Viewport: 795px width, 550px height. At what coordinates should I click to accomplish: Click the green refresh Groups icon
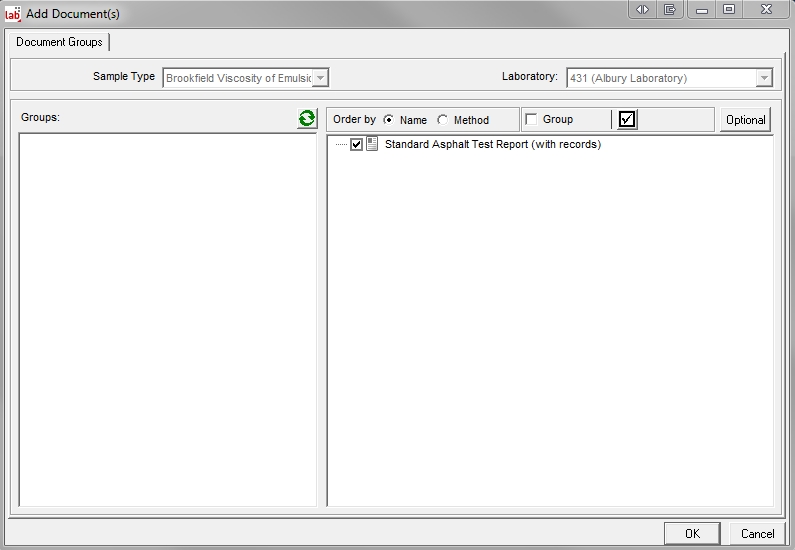click(x=306, y=119)
